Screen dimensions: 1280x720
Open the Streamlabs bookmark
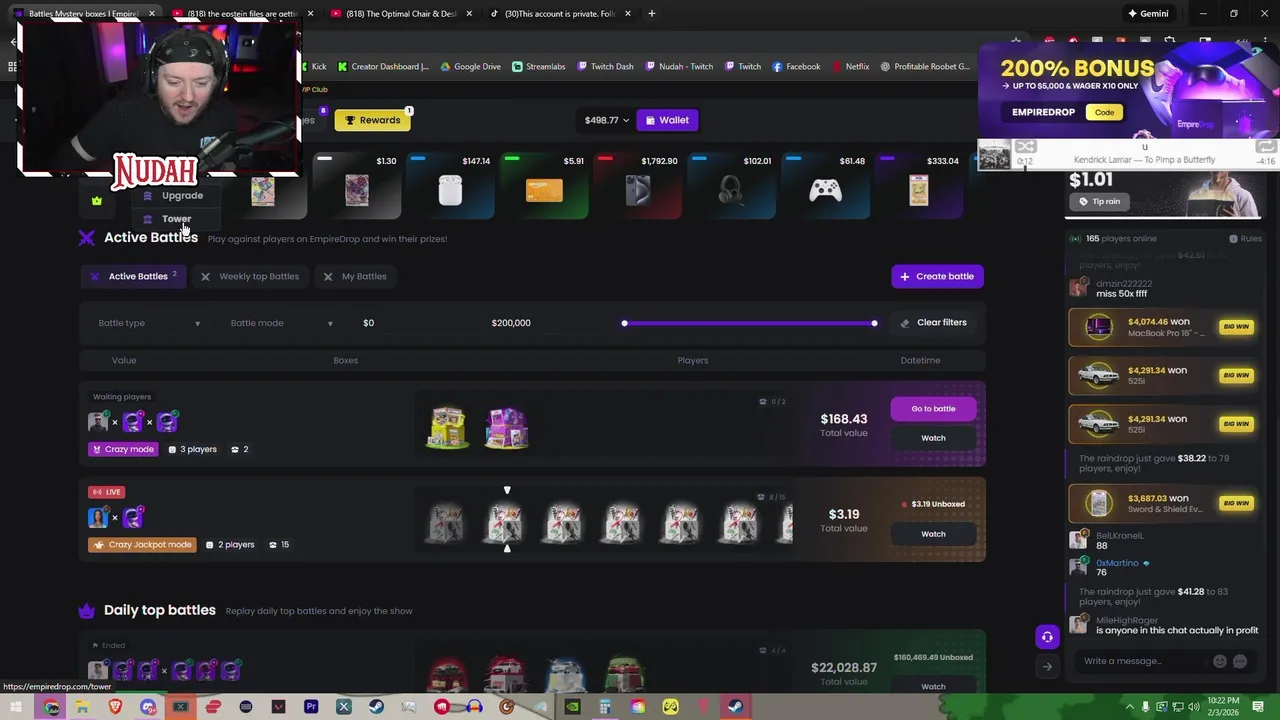pos(538,67)
